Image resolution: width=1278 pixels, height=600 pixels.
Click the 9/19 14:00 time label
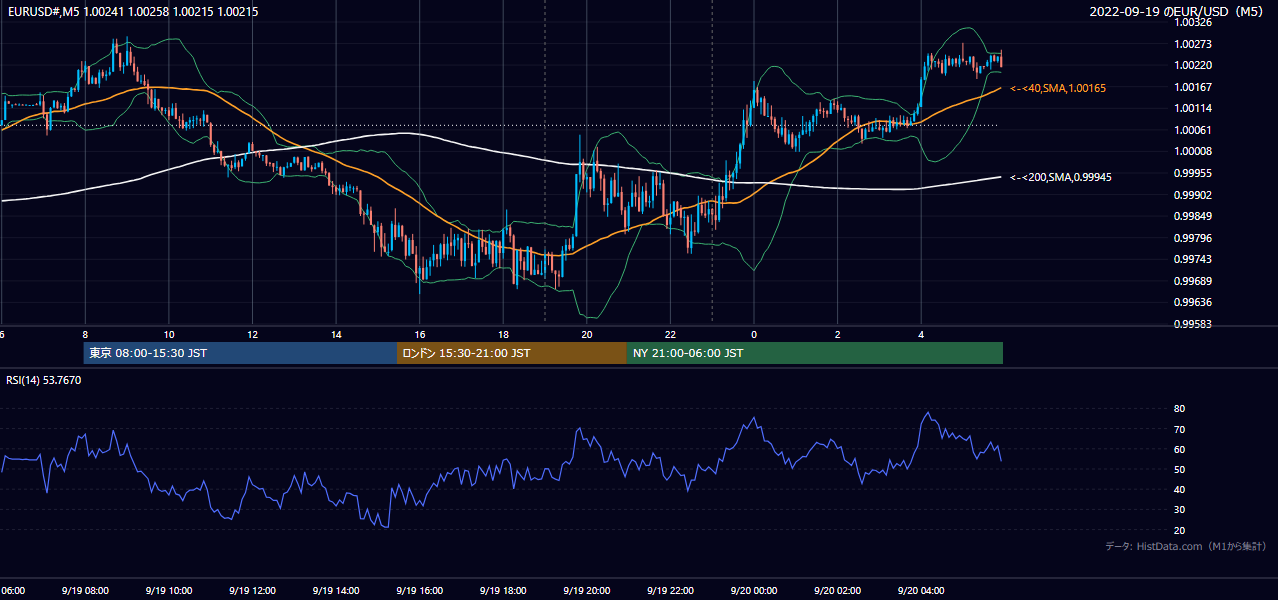[336, 591]
